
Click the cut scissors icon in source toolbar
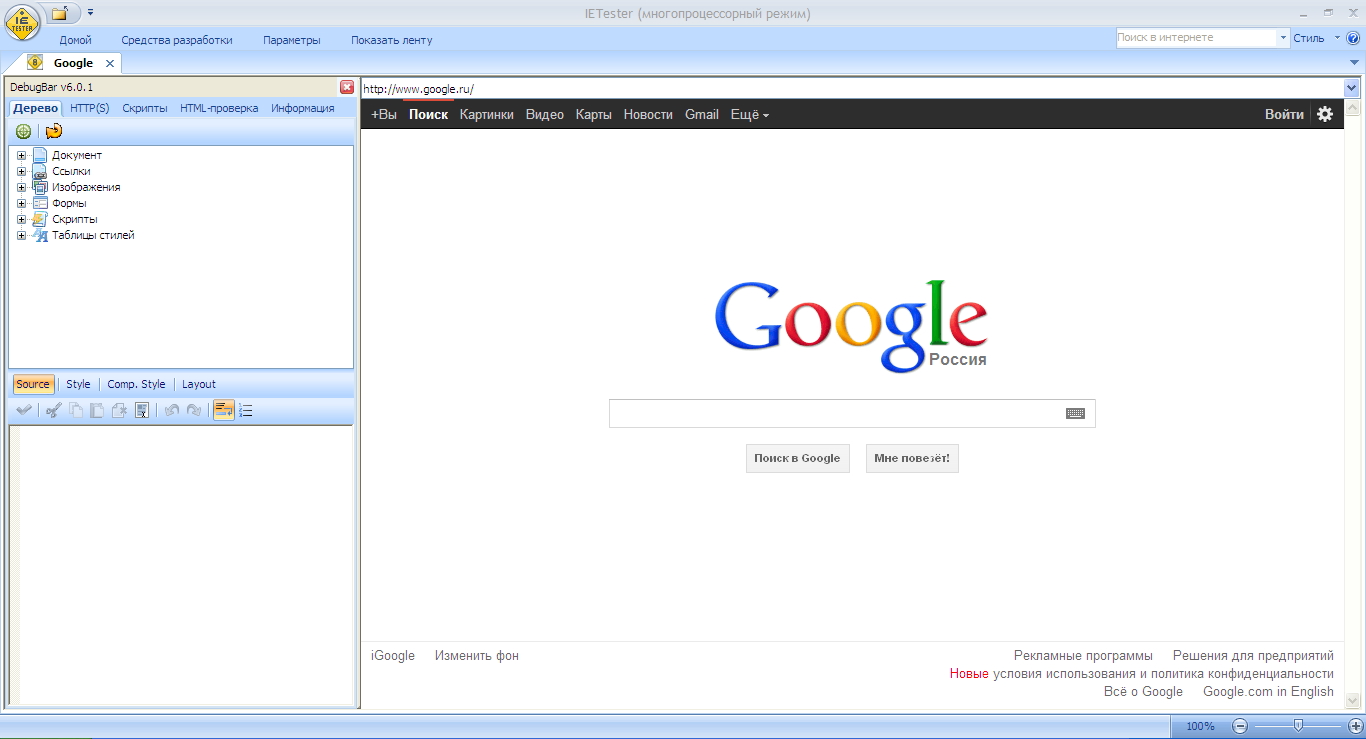pyautogui.click(x=54, y=410)
